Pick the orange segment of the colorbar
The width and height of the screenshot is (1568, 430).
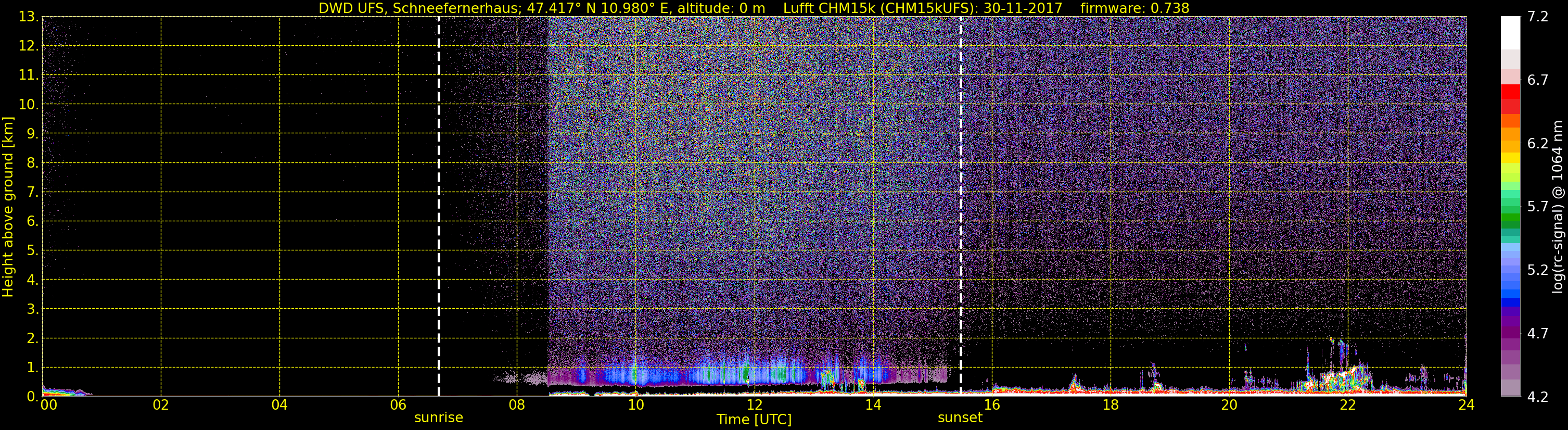click(x=1510, y=134)
